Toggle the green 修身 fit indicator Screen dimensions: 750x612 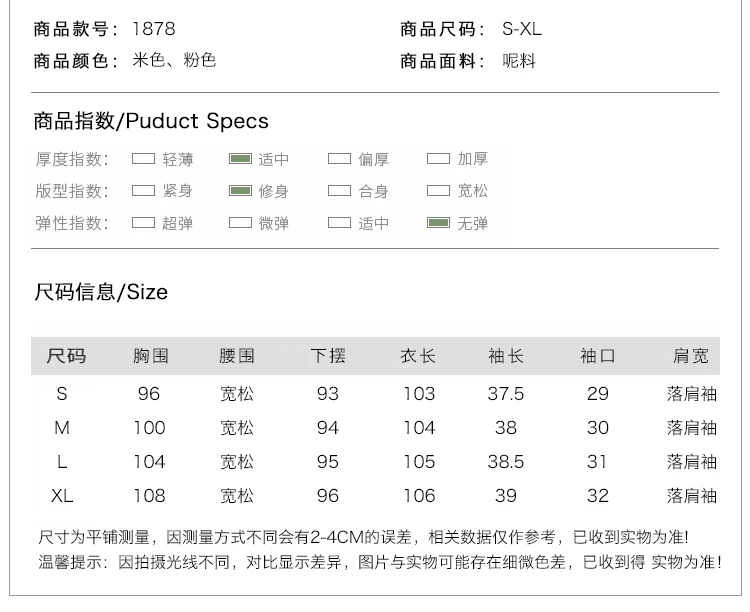click(240, 190)
